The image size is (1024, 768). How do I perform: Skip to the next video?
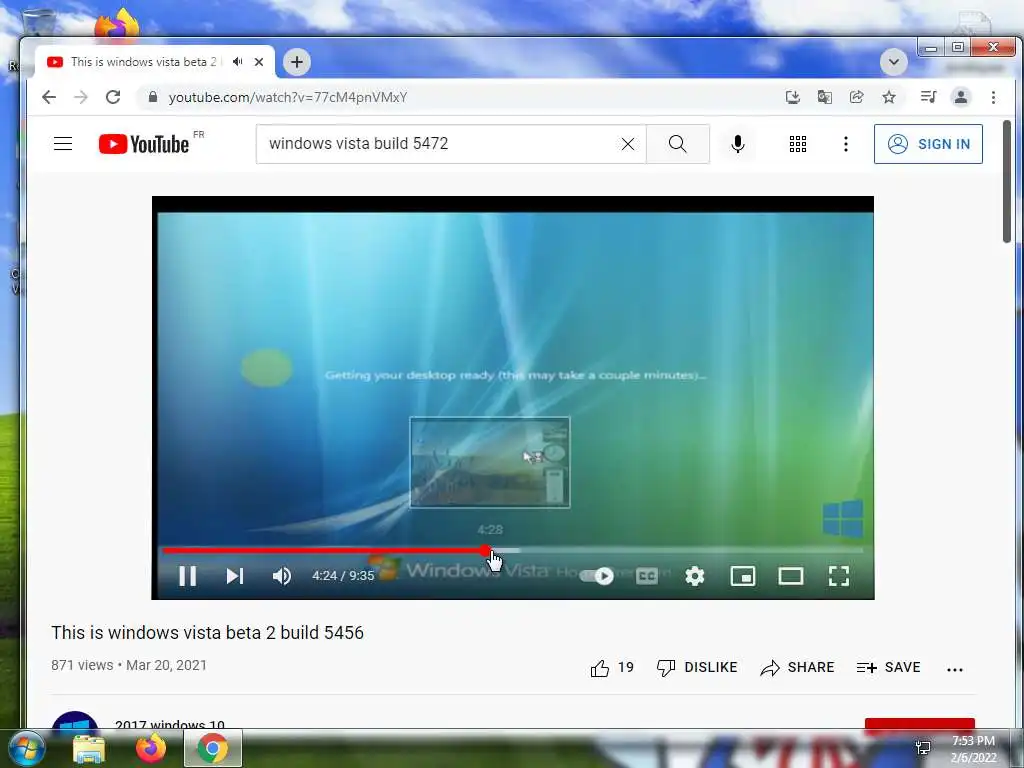(234, 575)
